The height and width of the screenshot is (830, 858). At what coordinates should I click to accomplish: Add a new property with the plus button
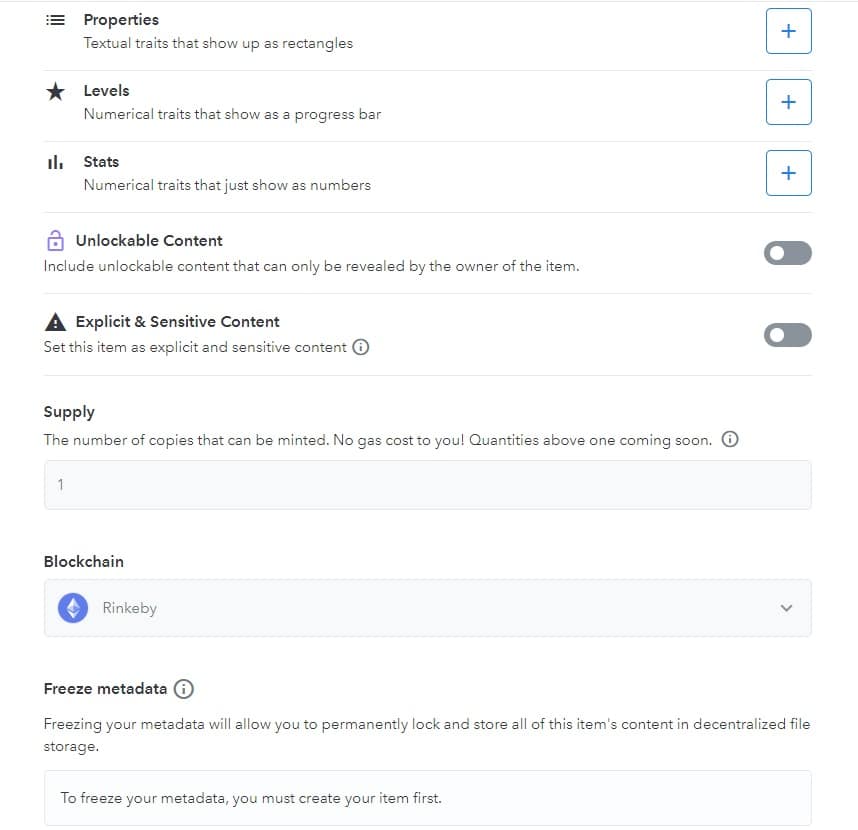tap(788, 31)
